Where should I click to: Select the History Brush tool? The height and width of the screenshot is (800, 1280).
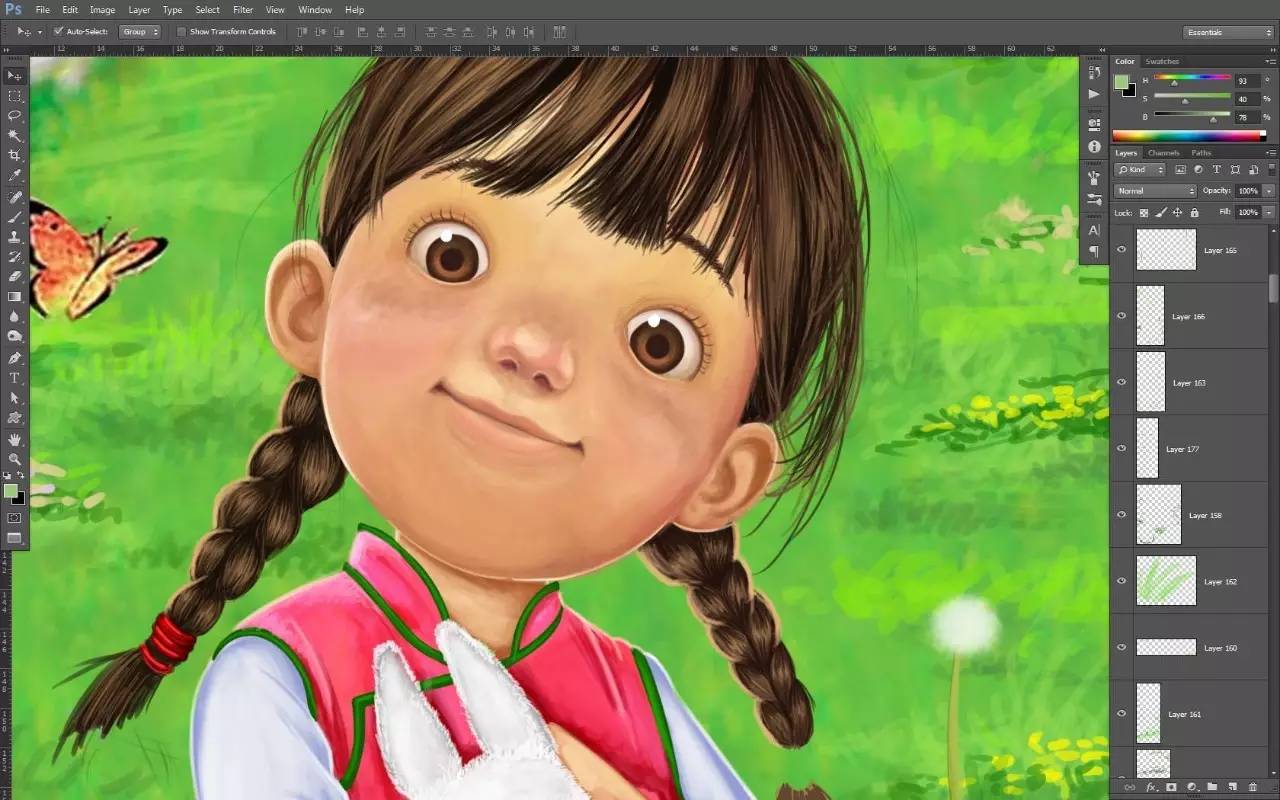(x=15, y=257)
